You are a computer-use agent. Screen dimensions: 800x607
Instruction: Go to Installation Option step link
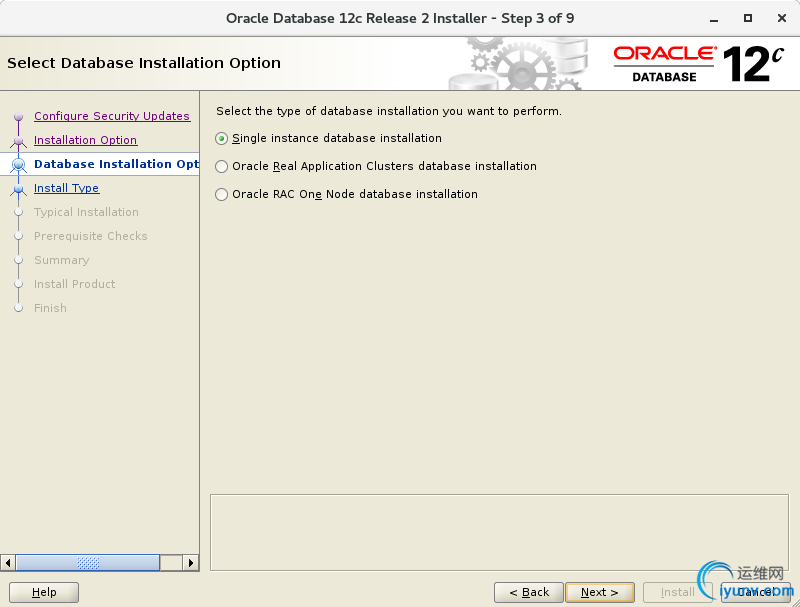85,140
